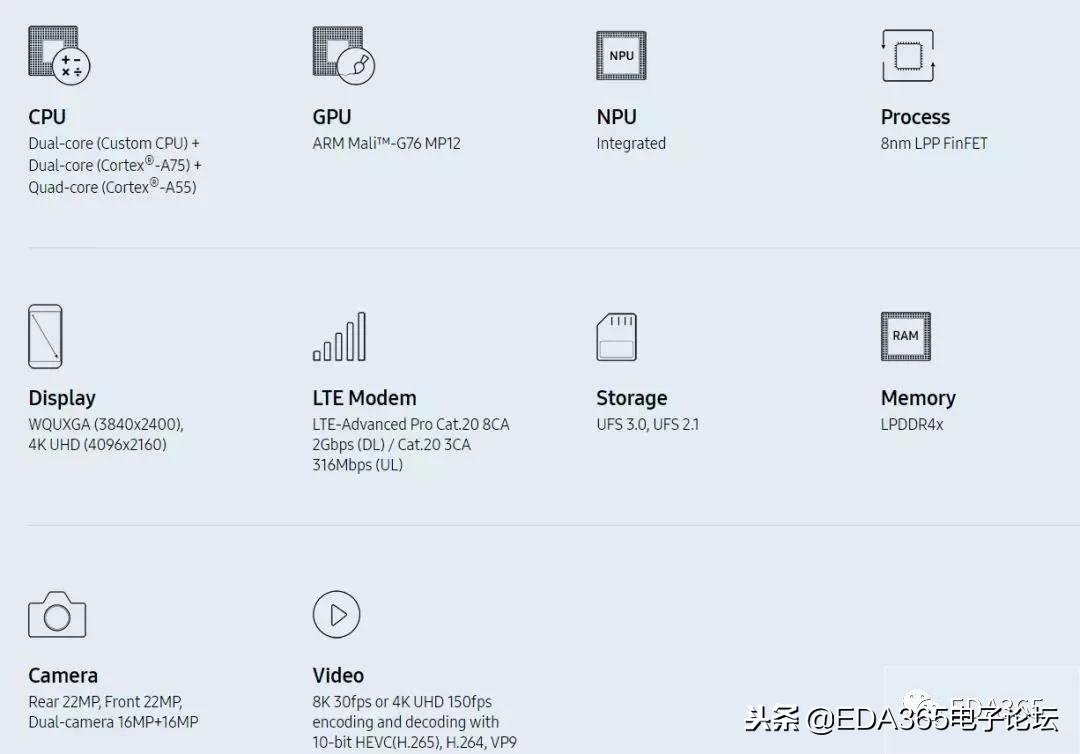Select the Camera icon
The height and width of the screenshot is (754, 1080).
pyautogui.click(x=57, y=615)
